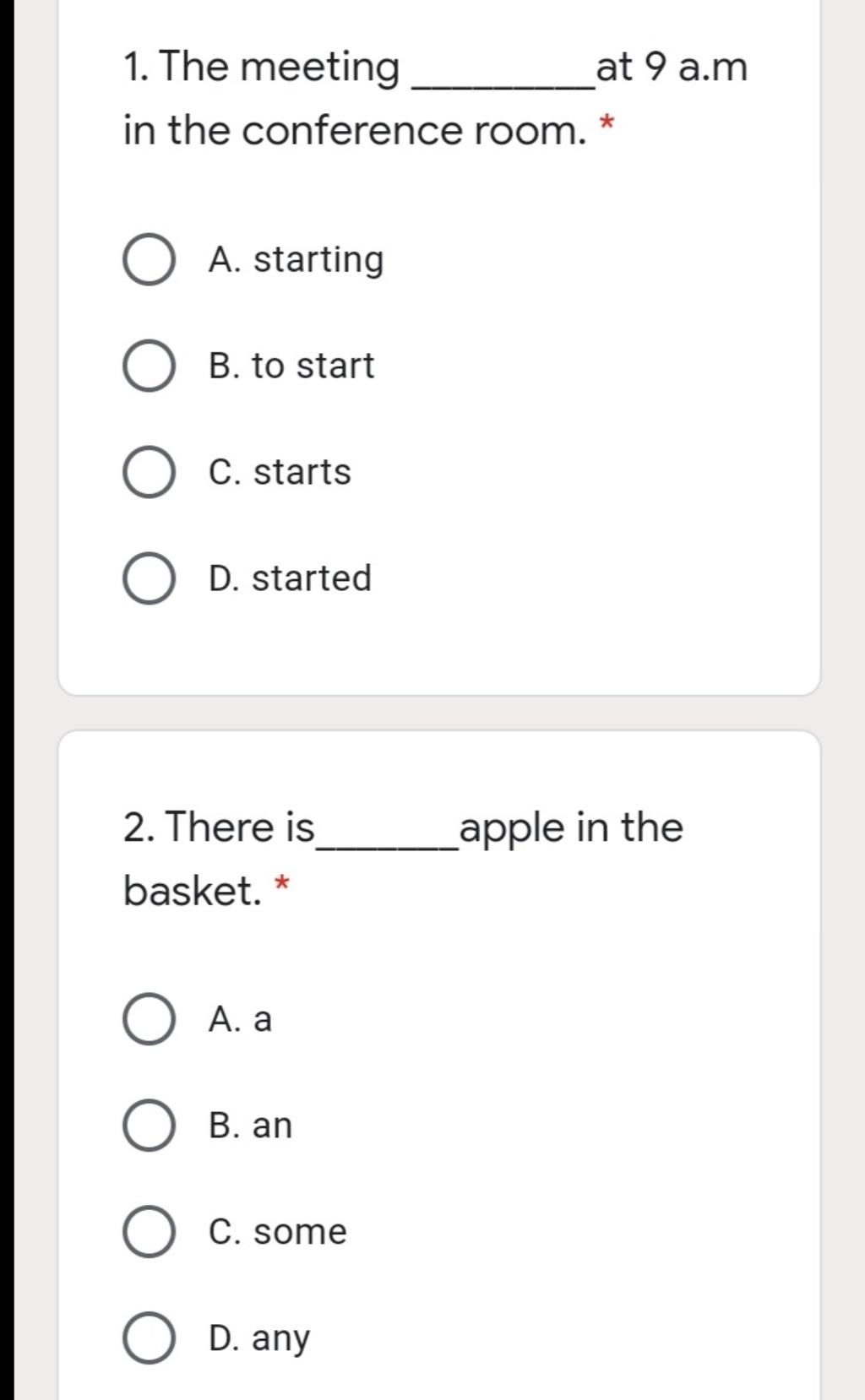Click the 'A. a' answer text
Viewport: 865px width, 1400px height.
pos(241,1019)
